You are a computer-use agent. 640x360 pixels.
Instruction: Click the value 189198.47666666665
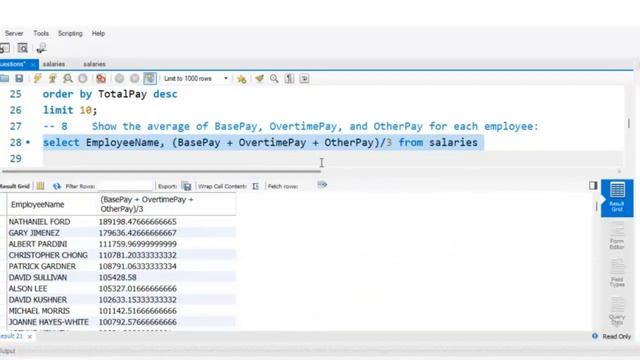(x=138, y=222)
